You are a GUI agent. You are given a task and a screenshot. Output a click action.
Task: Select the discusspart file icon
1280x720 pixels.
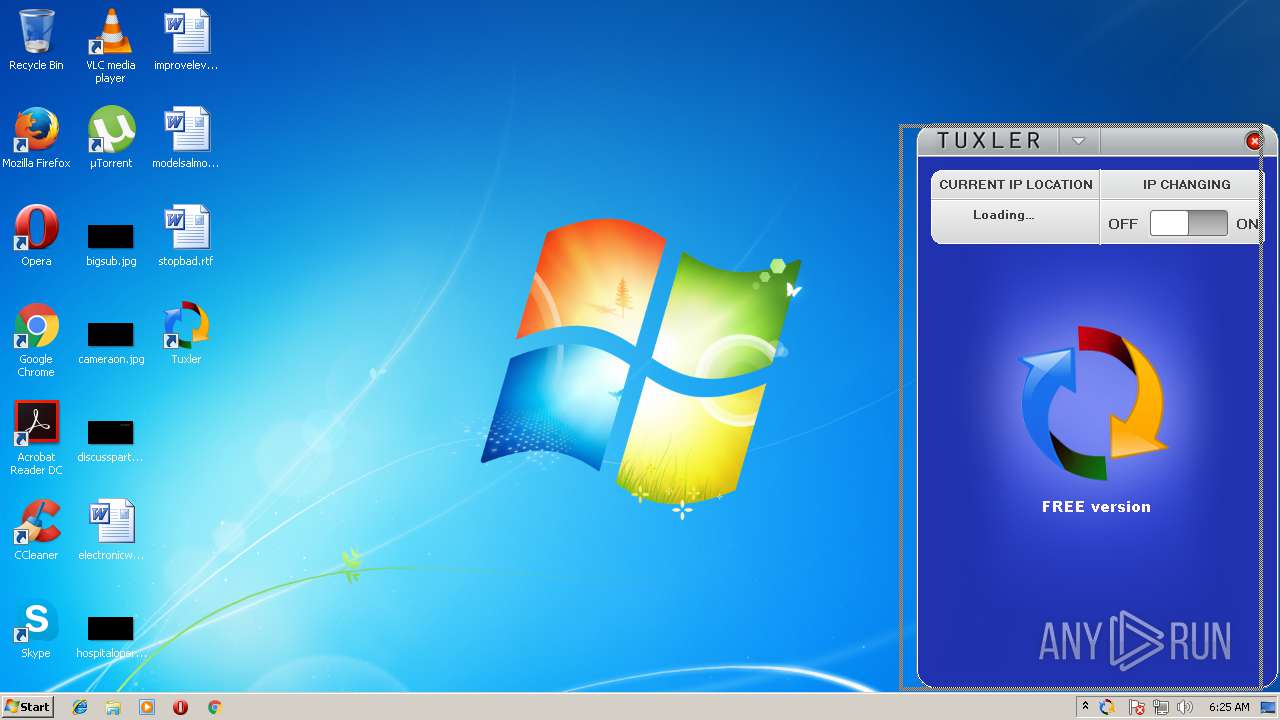coord(110,441)
